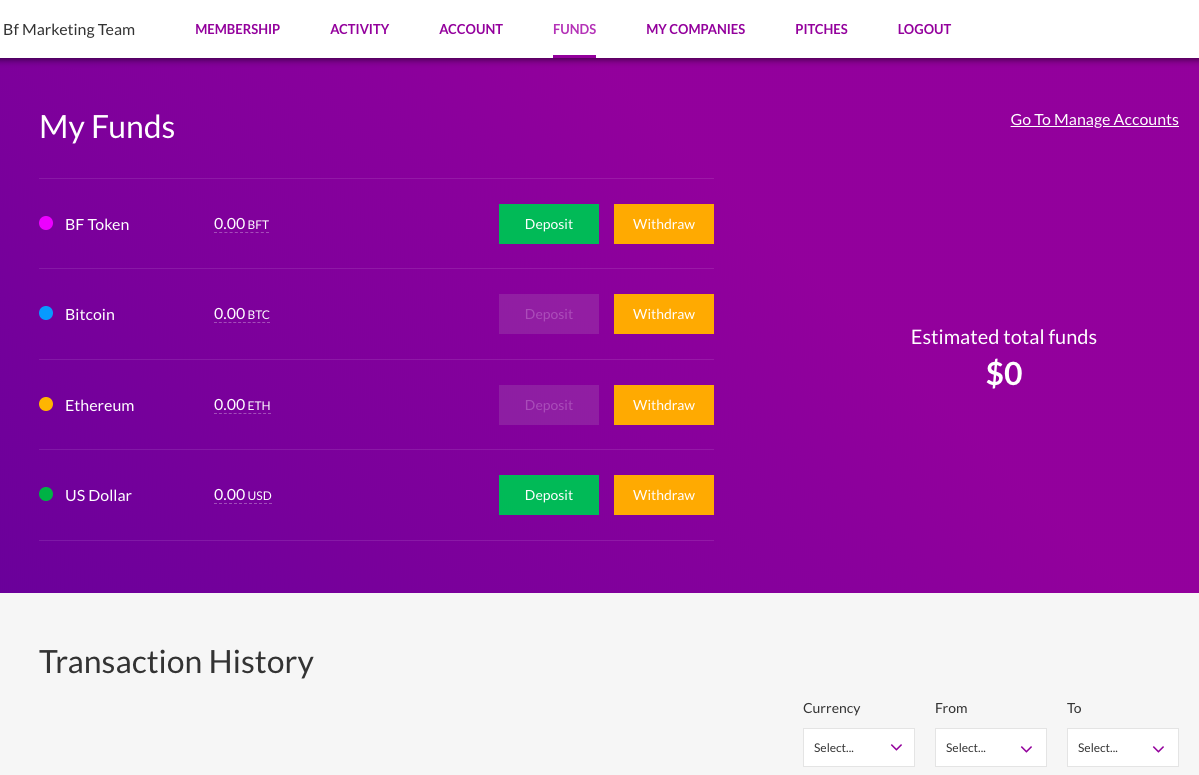Go to the Account tab

[x=470, y=29]
